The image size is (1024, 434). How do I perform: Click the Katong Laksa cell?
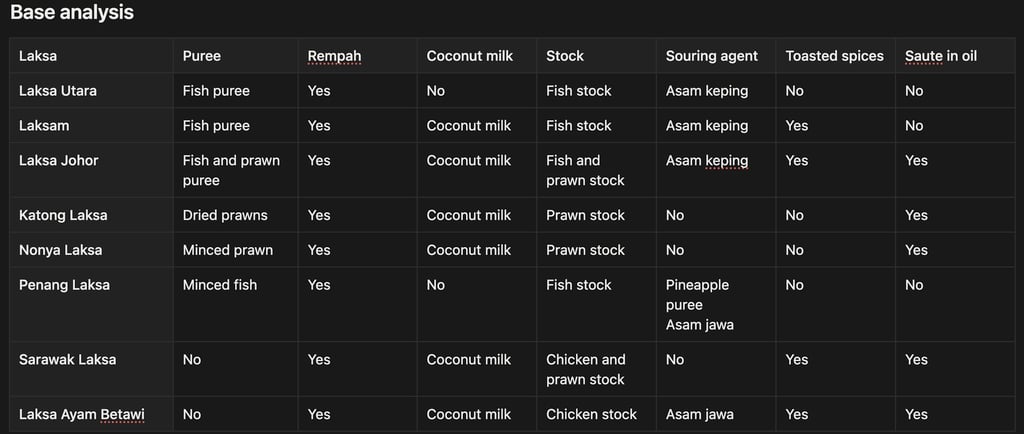(x=63, y=215)
